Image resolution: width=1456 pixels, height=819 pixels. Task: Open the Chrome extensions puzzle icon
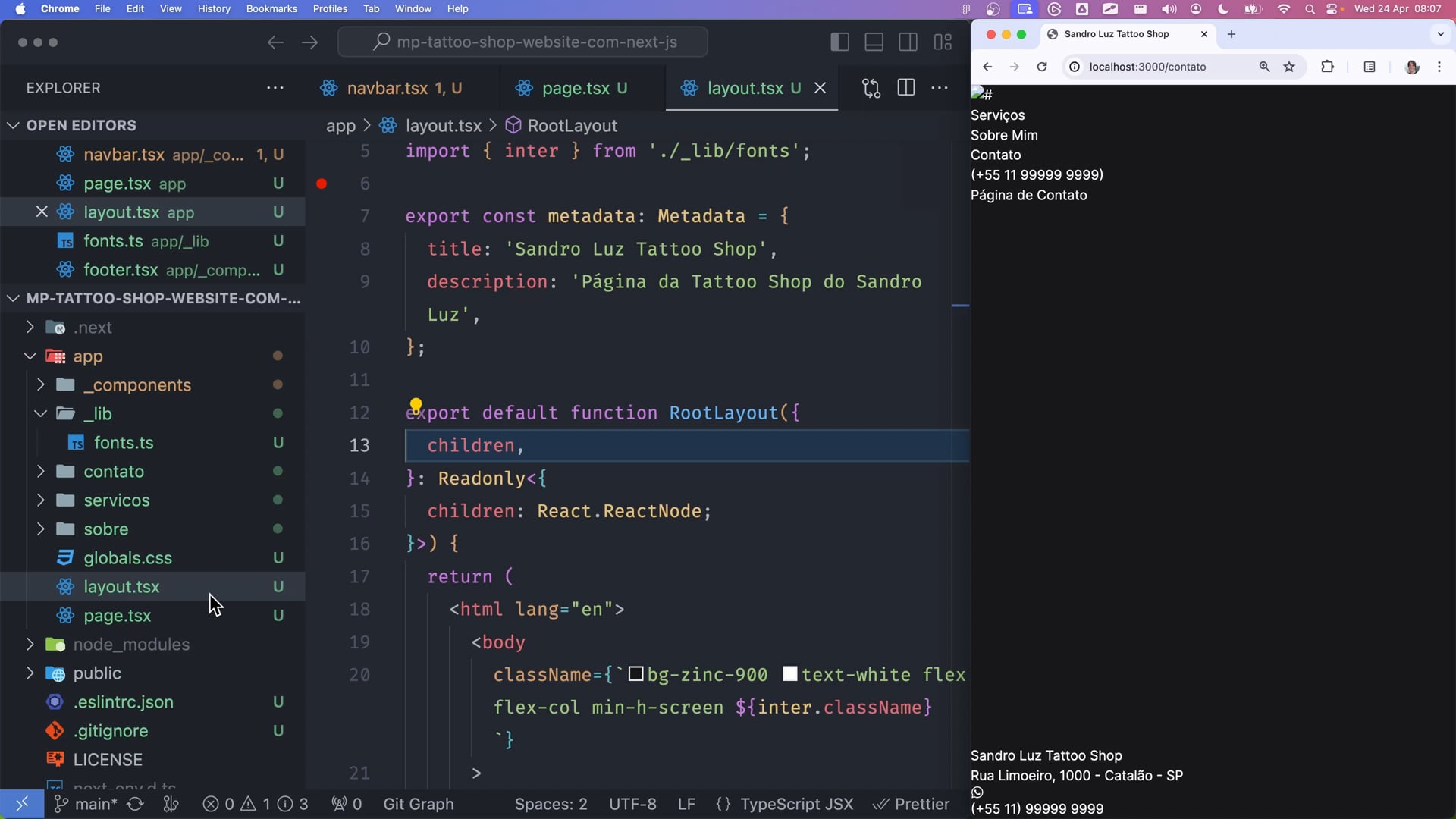[1327, 67]
